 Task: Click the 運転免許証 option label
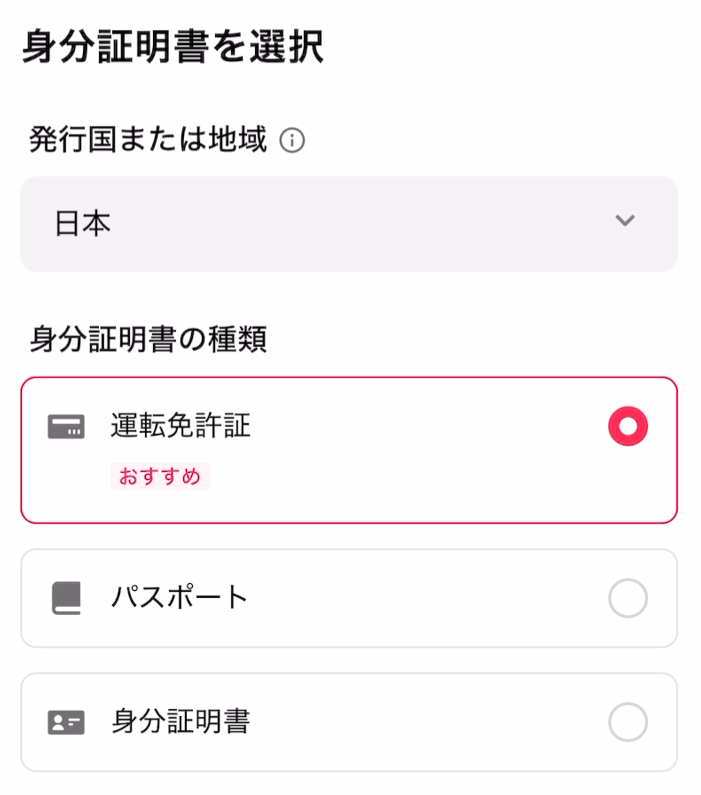pyautogui.click(x=180, y=425)
